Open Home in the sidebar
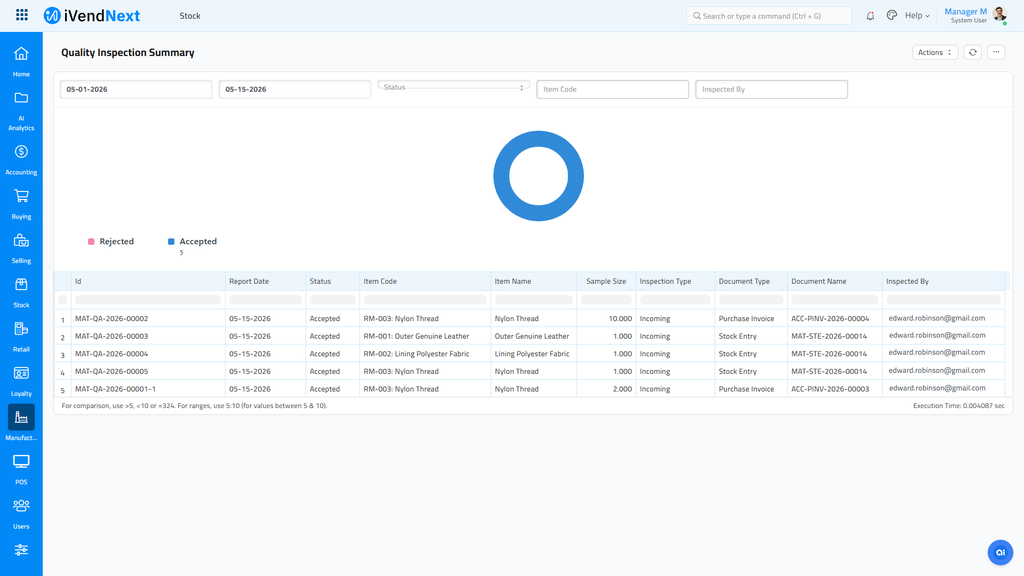 (x=21, y=61)
